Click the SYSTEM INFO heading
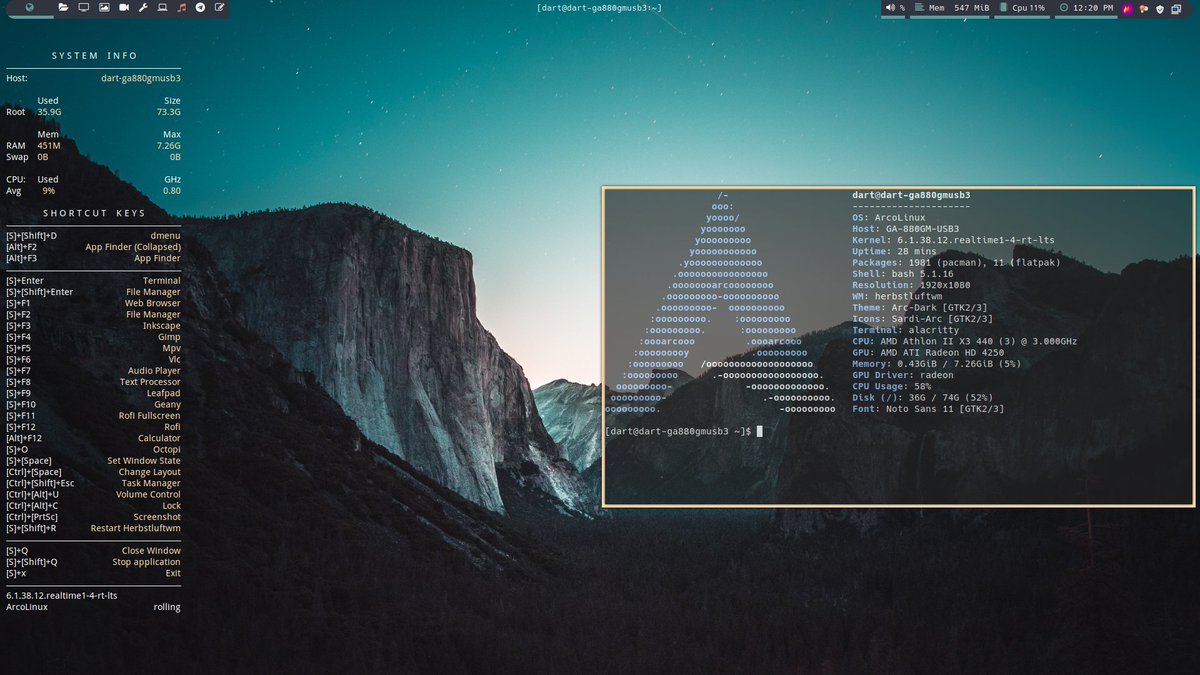This screenshot has width=1200, height=675. 95,56
